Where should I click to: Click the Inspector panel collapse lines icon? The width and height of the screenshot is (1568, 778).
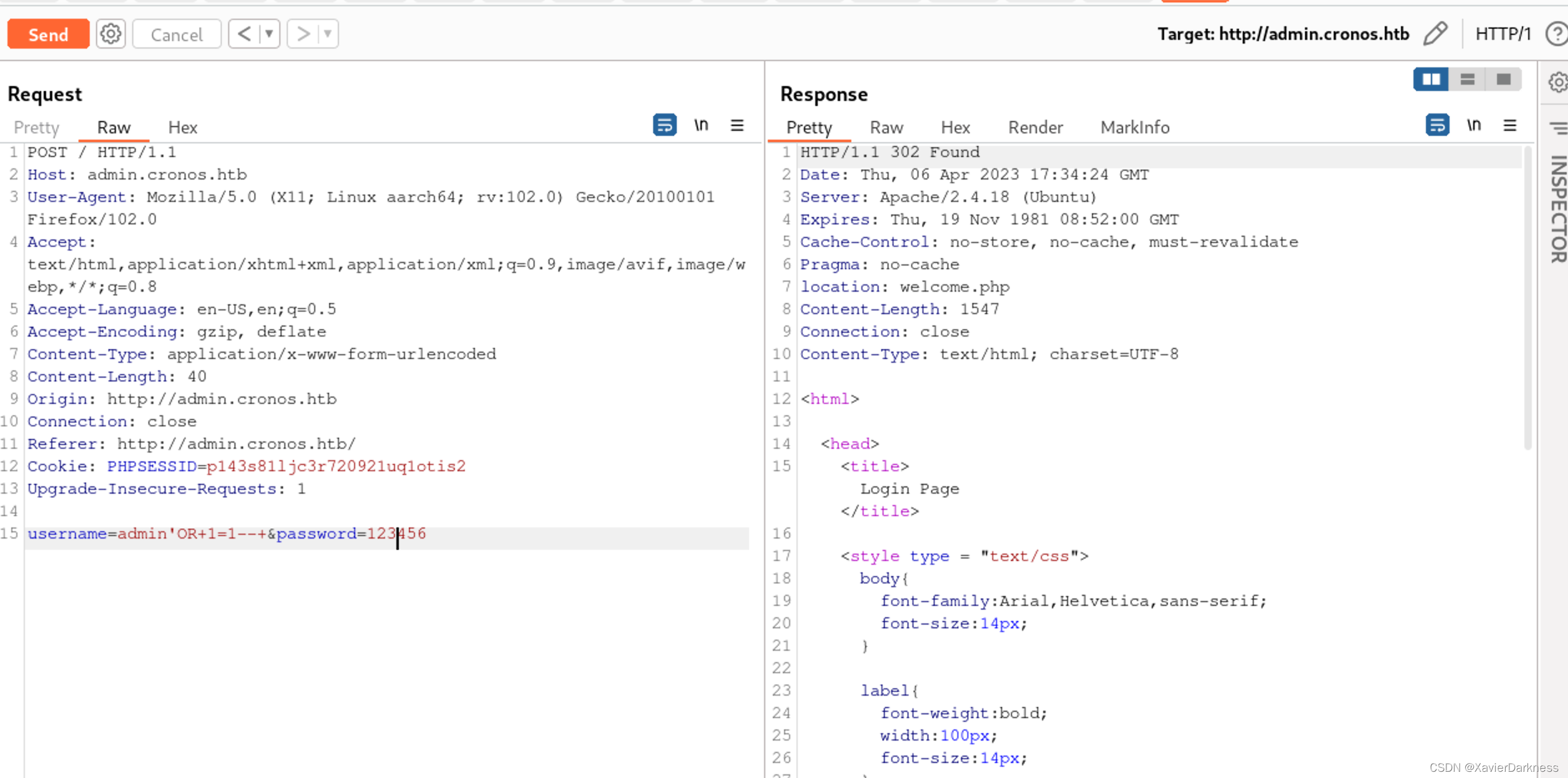tap(1559, 128)
